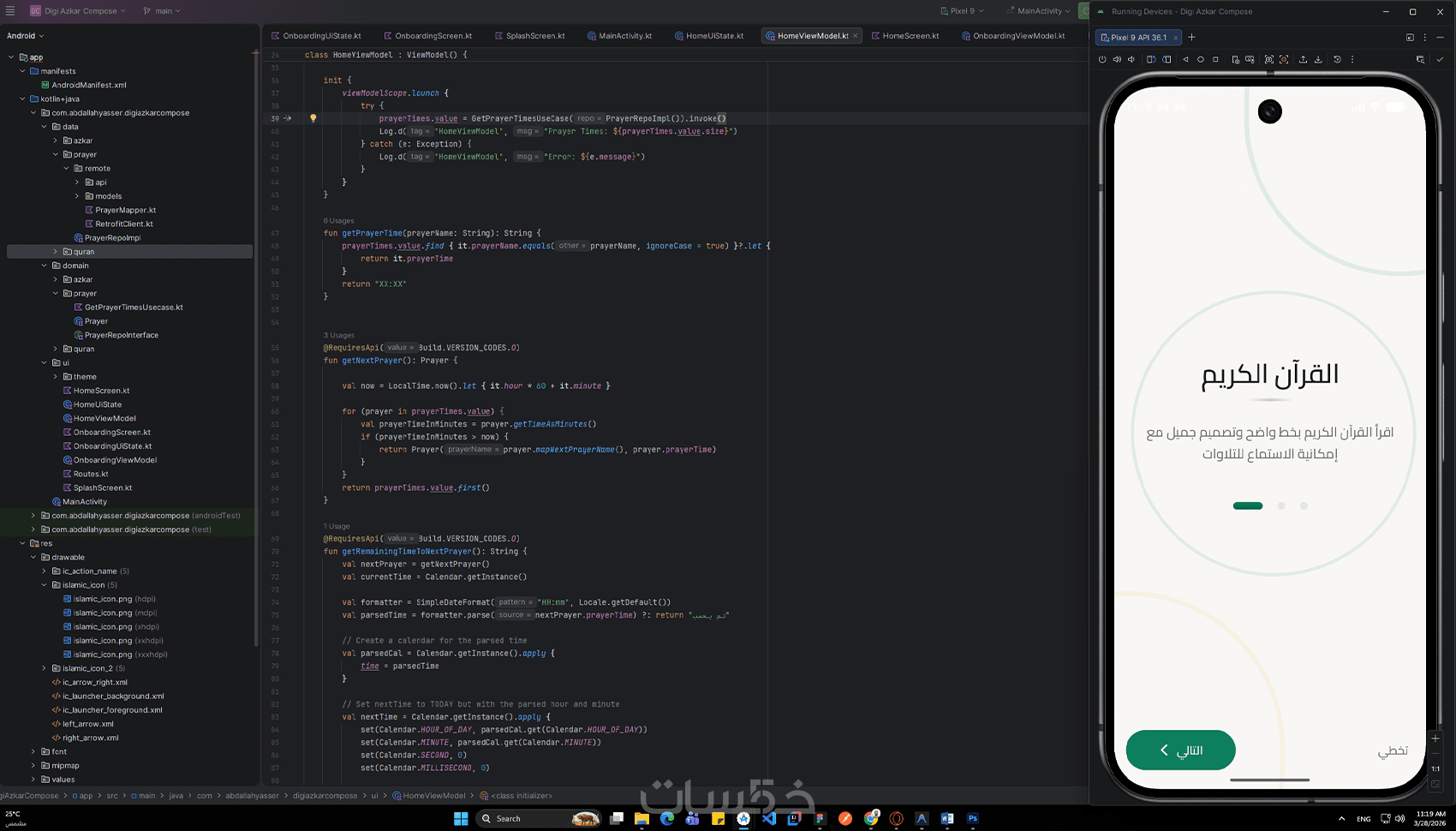Tap the emulator Home circle button
Screen dimensions: 1456x831
[1201, 60]
